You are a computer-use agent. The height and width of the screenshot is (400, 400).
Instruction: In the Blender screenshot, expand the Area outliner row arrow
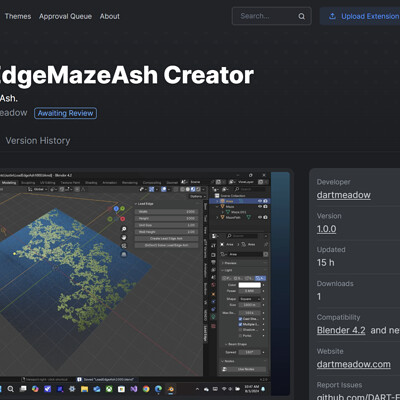(x=217, y=201)
